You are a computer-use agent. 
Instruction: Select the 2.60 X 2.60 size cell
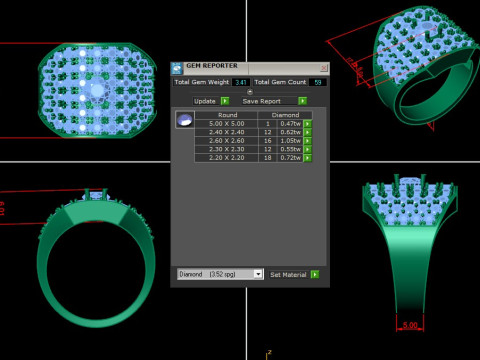pos(227,141)
